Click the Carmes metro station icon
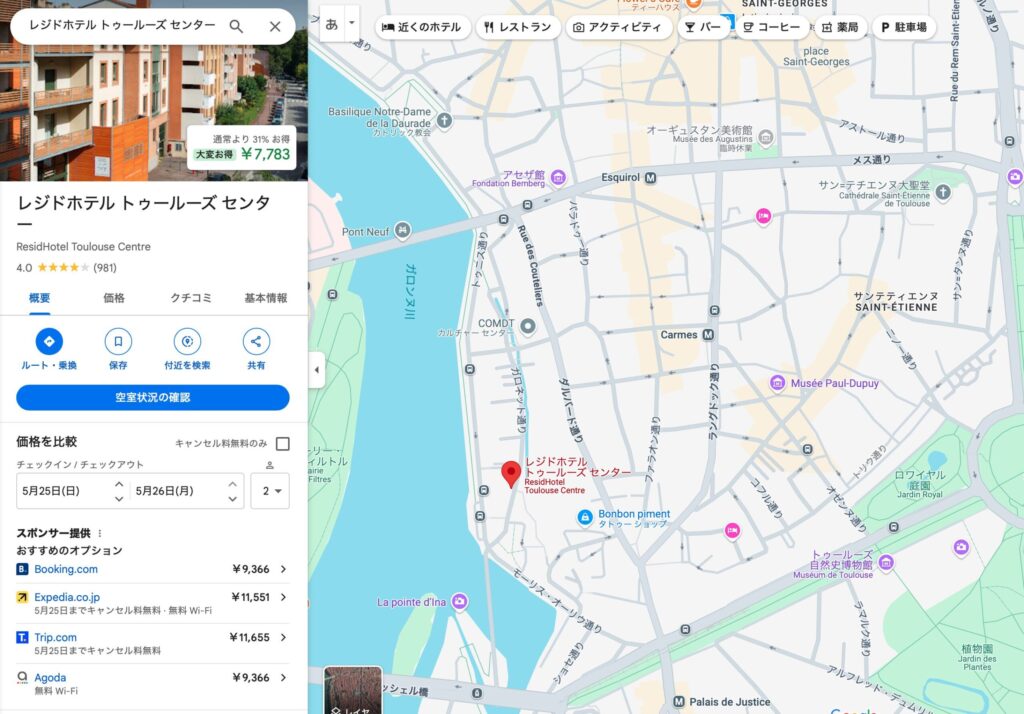The image size is (1024, 714). tap(708, 334)
